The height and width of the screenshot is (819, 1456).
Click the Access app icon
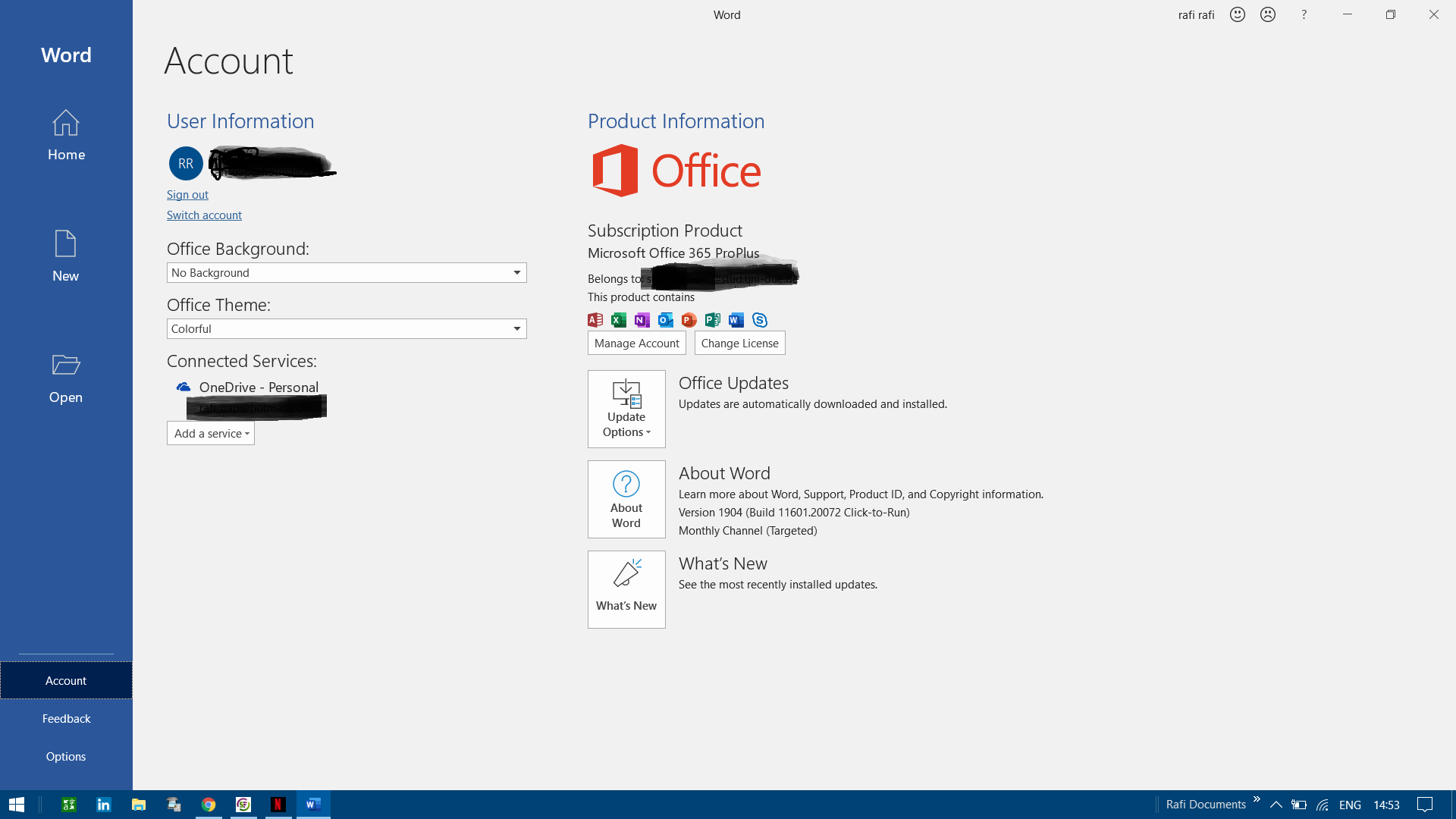coord(595,320)
